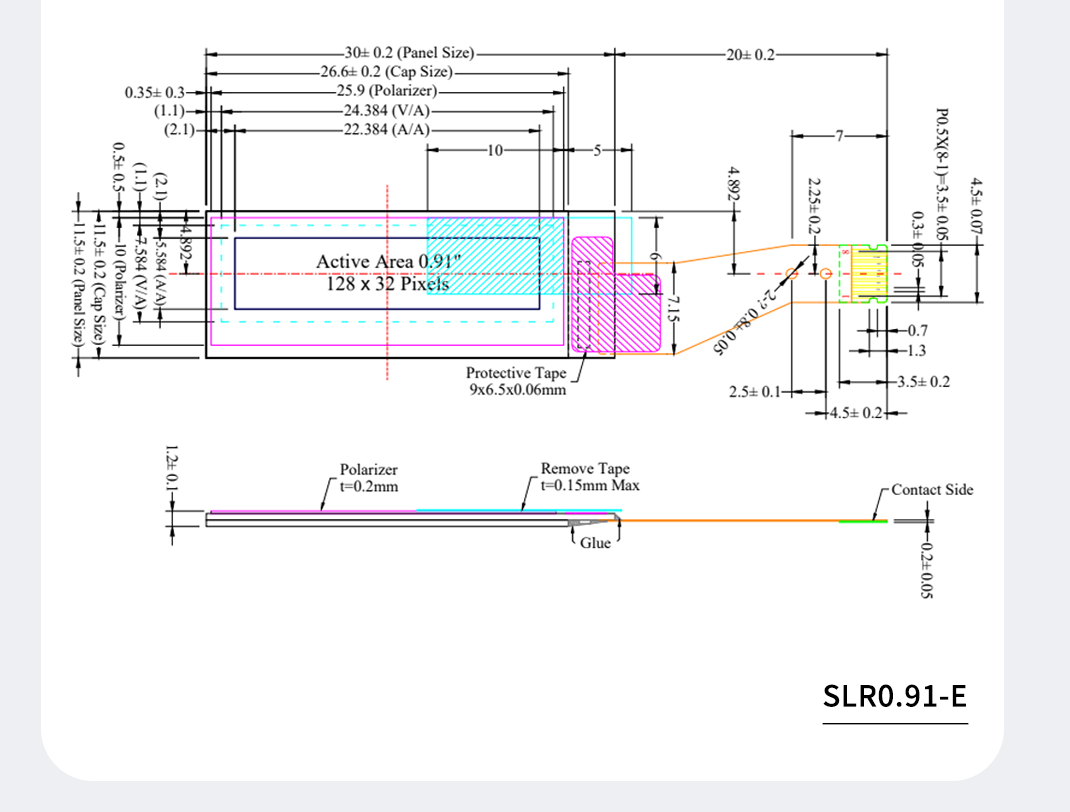This screenshot has height=812, width=1070.
Task: Click the '10' dimension above the cyan hatched area
Action: (x=495, y=150)
